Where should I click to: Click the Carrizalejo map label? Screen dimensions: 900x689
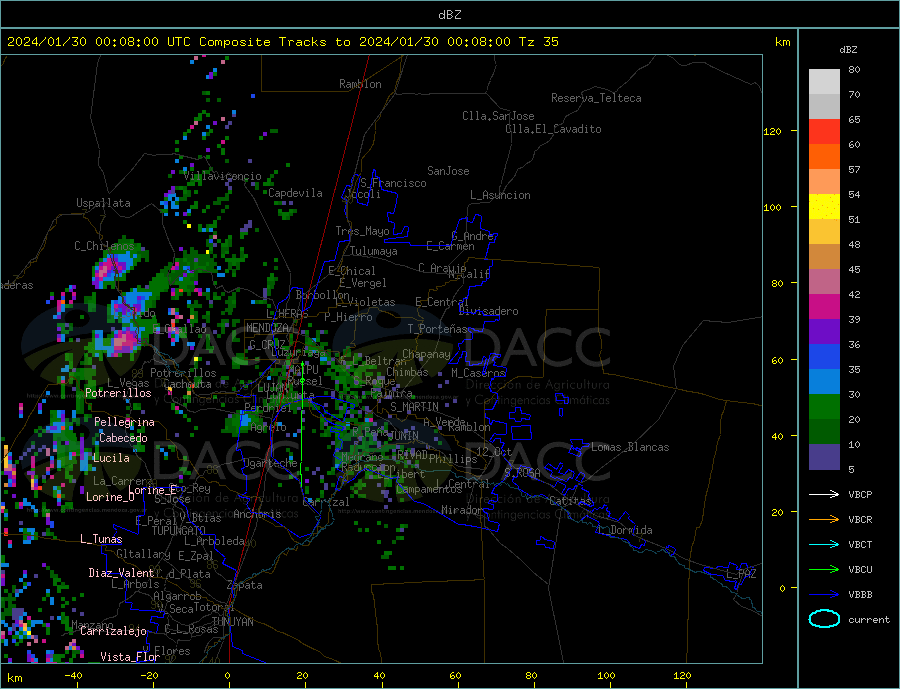point(113,632)
